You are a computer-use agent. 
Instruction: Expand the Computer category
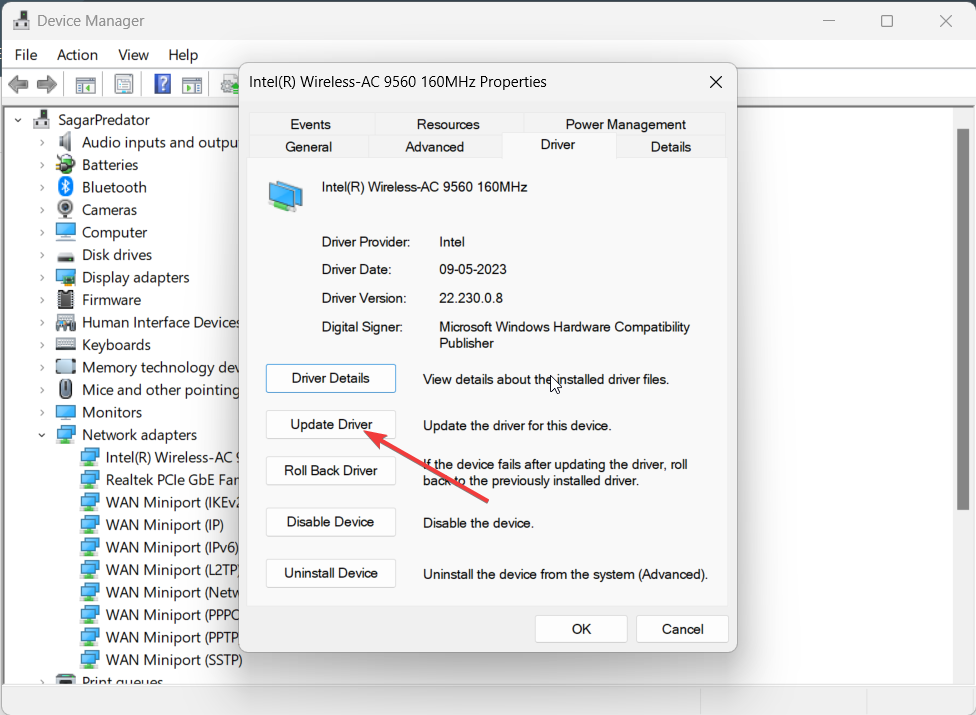pyautogui.click(x=42, y=232)
